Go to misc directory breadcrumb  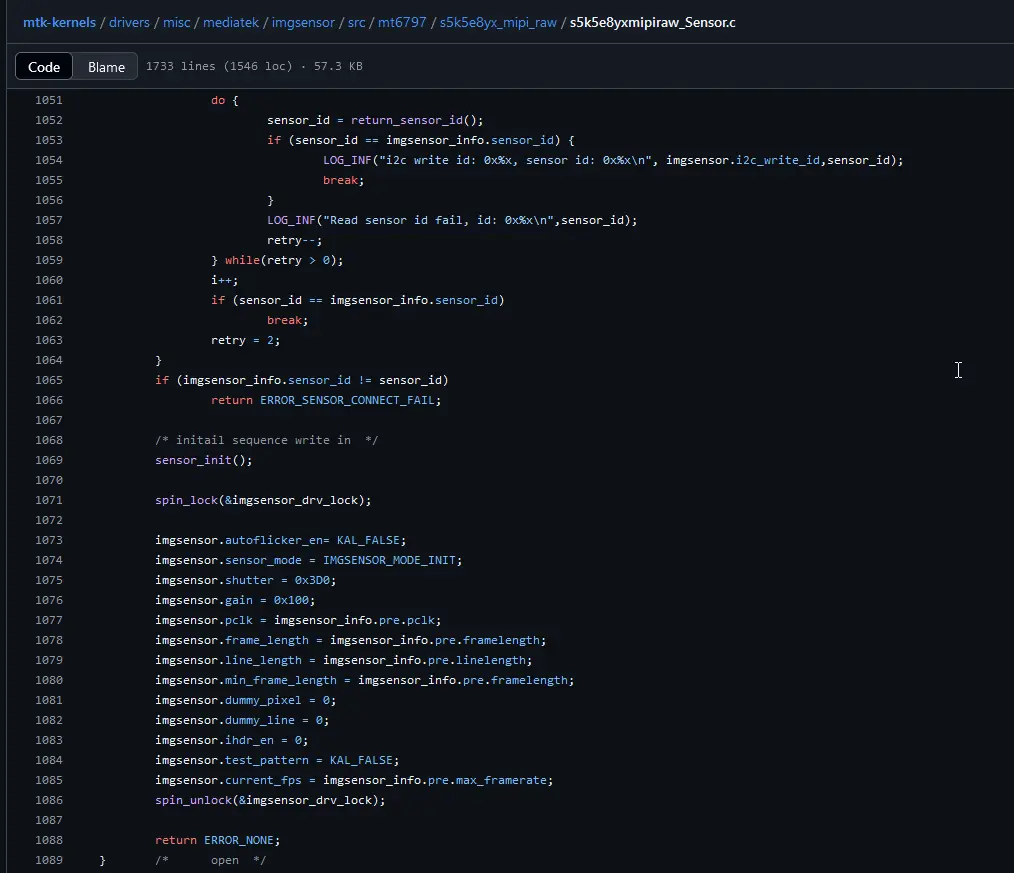[177, 23]
